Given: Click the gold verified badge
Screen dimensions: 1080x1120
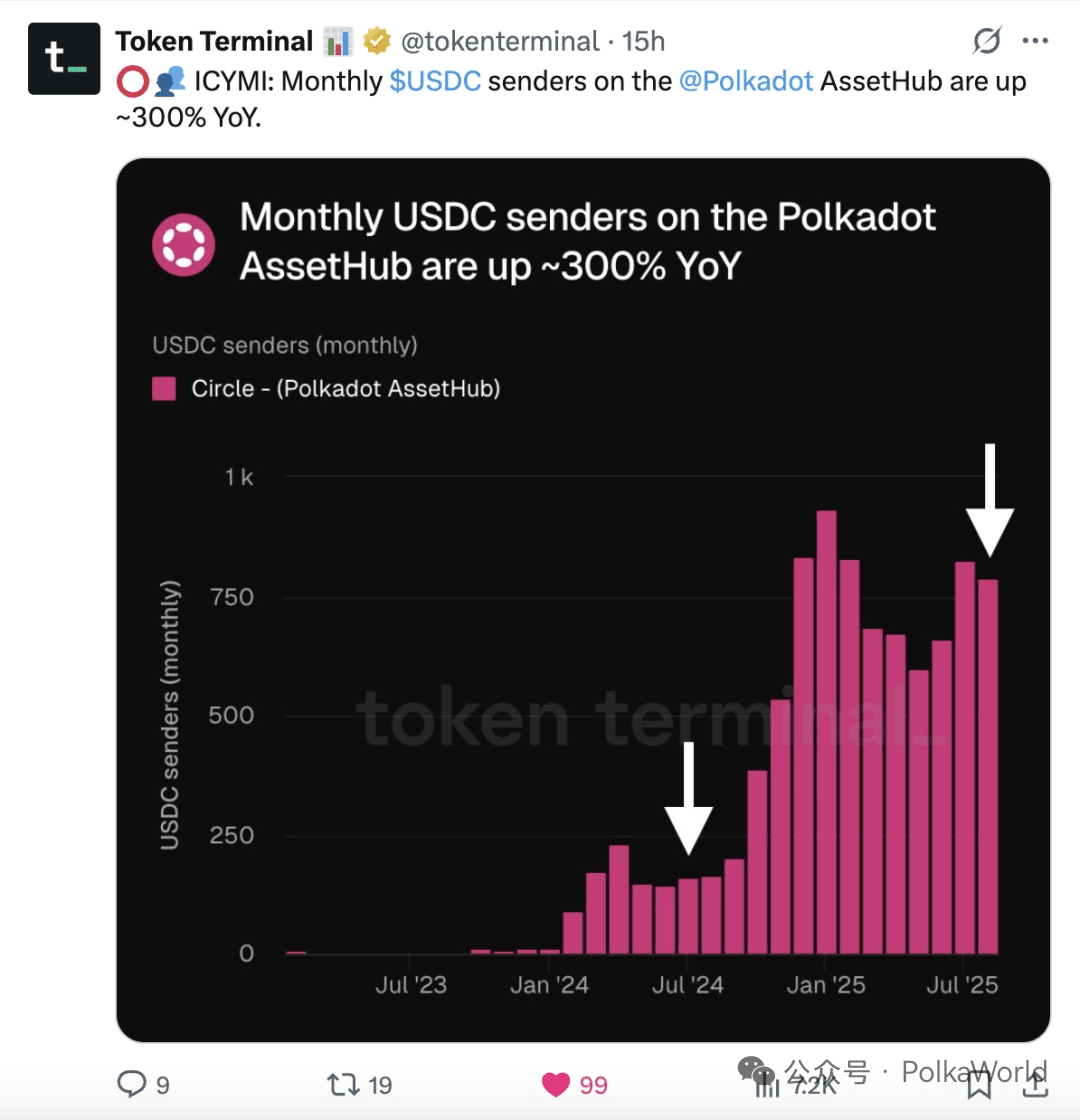Looking at the screenshot, I should coord(376,41).
